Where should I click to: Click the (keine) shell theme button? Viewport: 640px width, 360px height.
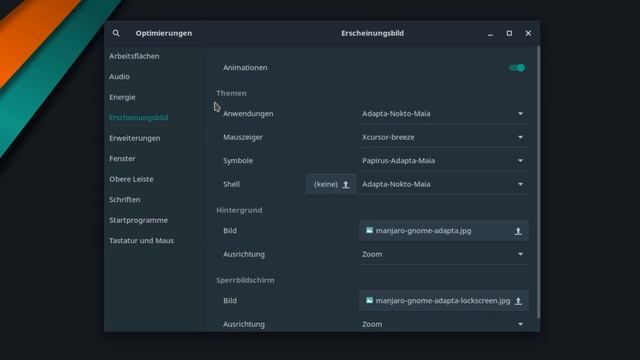pos(331,184)
